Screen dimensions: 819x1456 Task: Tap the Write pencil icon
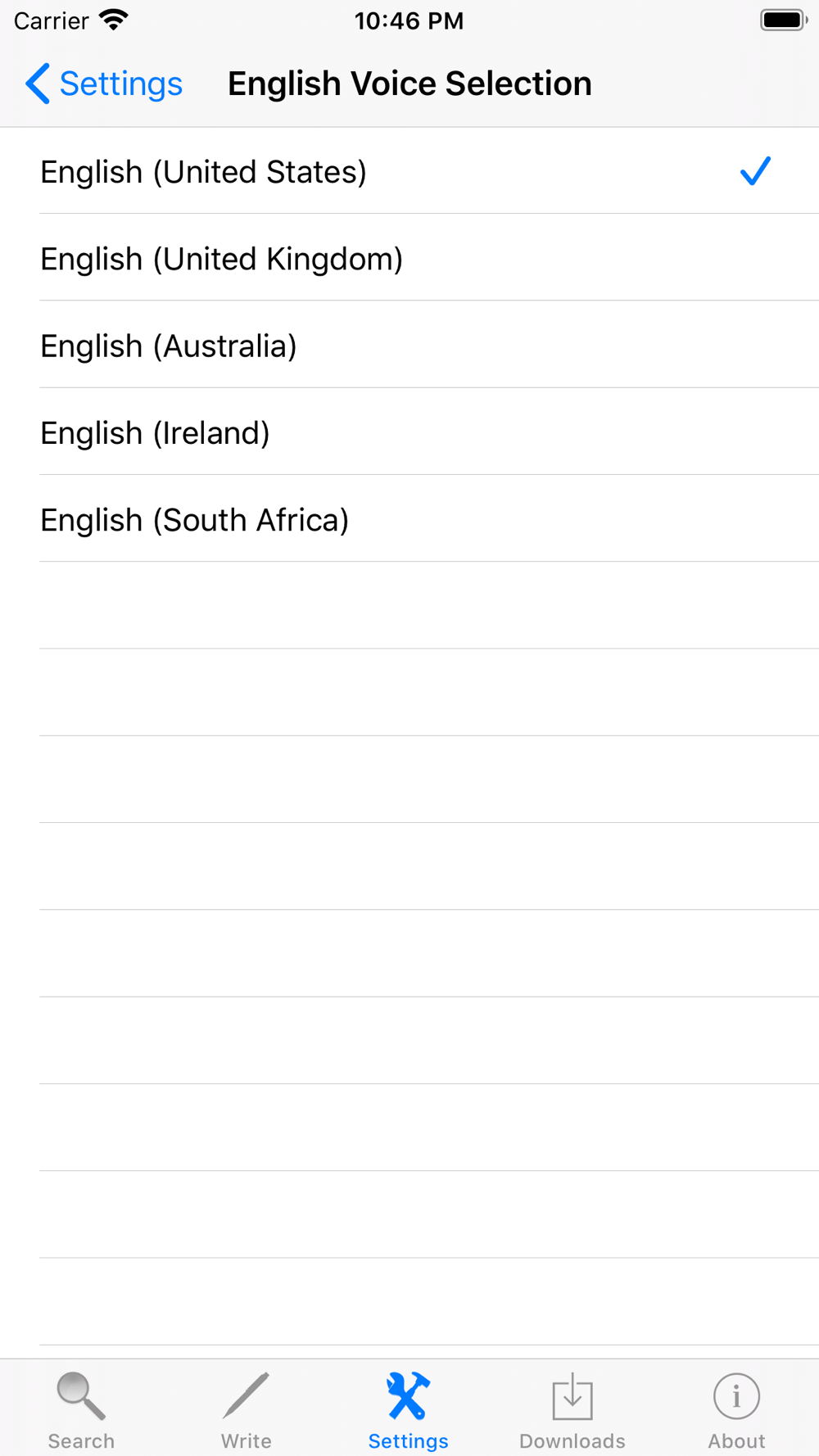point(246,1395)
